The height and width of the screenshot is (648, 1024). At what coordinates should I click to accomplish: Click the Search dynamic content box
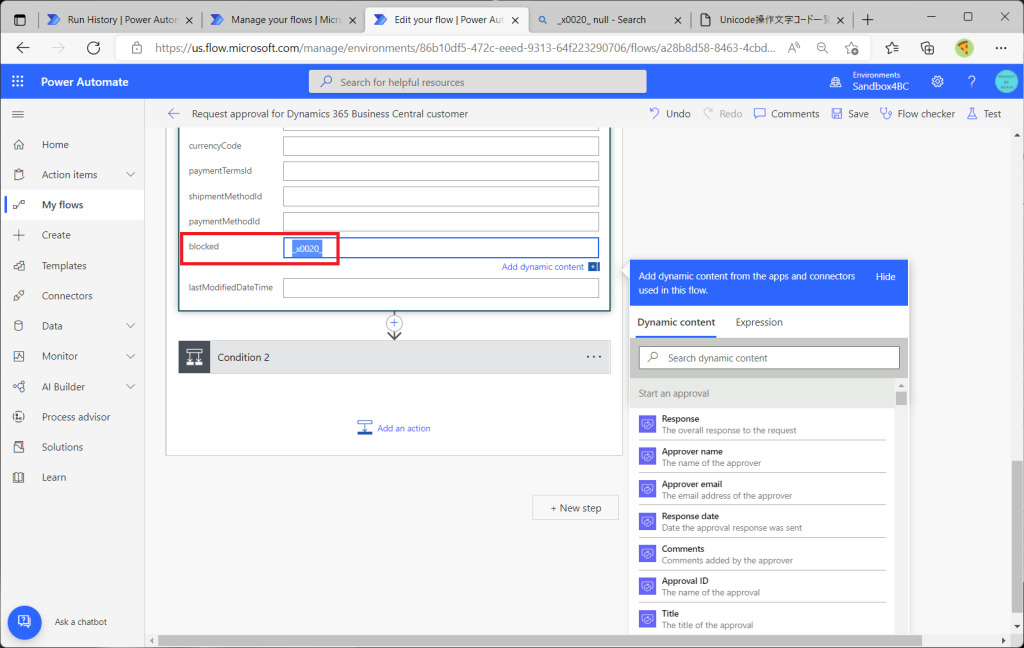coord(769,358)
